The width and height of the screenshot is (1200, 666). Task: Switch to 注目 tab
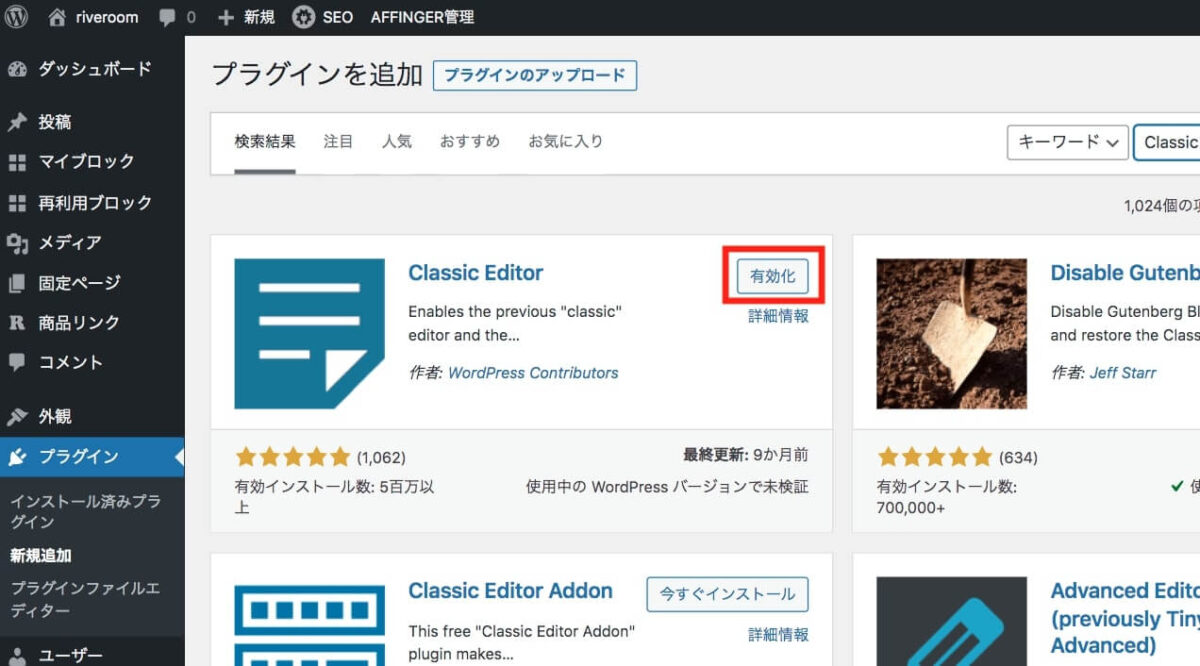pos(339,142)
